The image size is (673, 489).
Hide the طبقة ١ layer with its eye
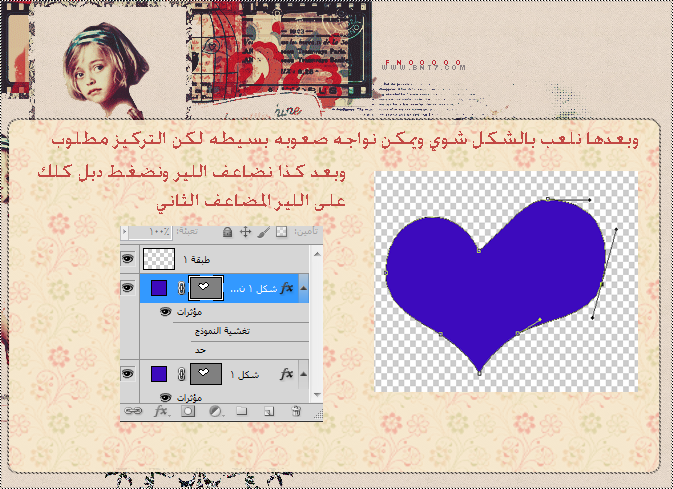(127, 258)
